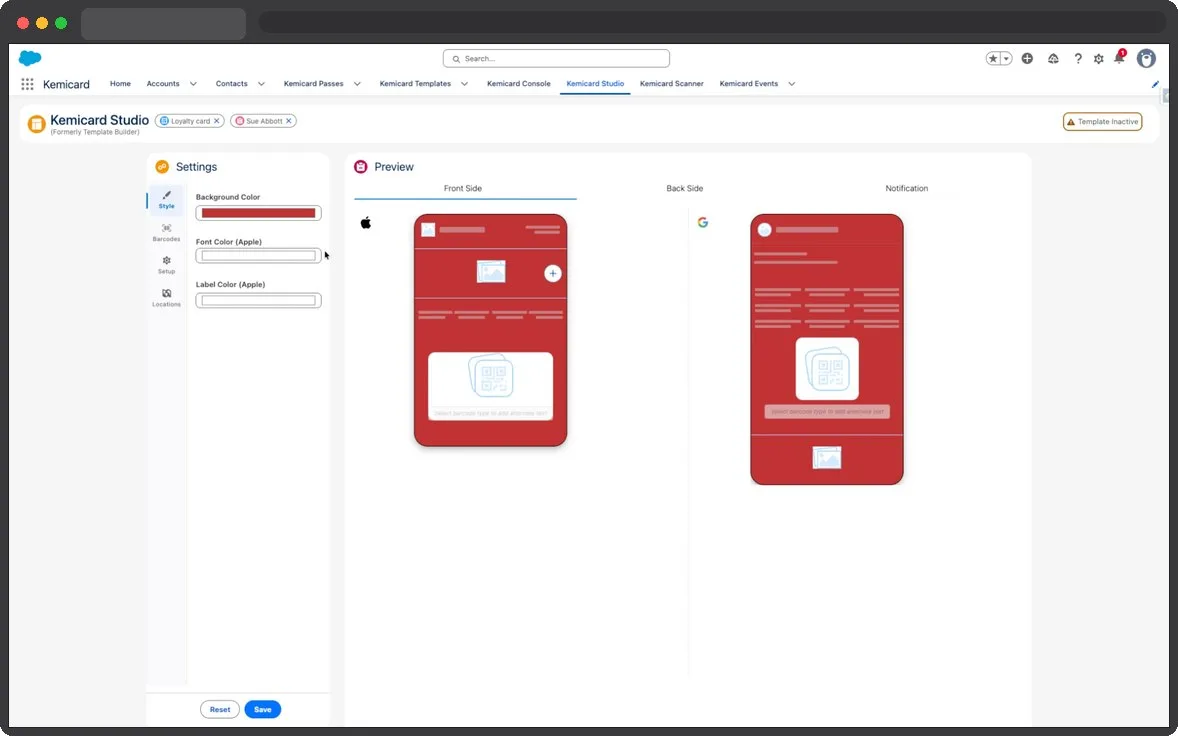Viewport: 1178px width, 736px height.
Task: Expand the Contacts tab chevron
Action: (x=261, y=83)
